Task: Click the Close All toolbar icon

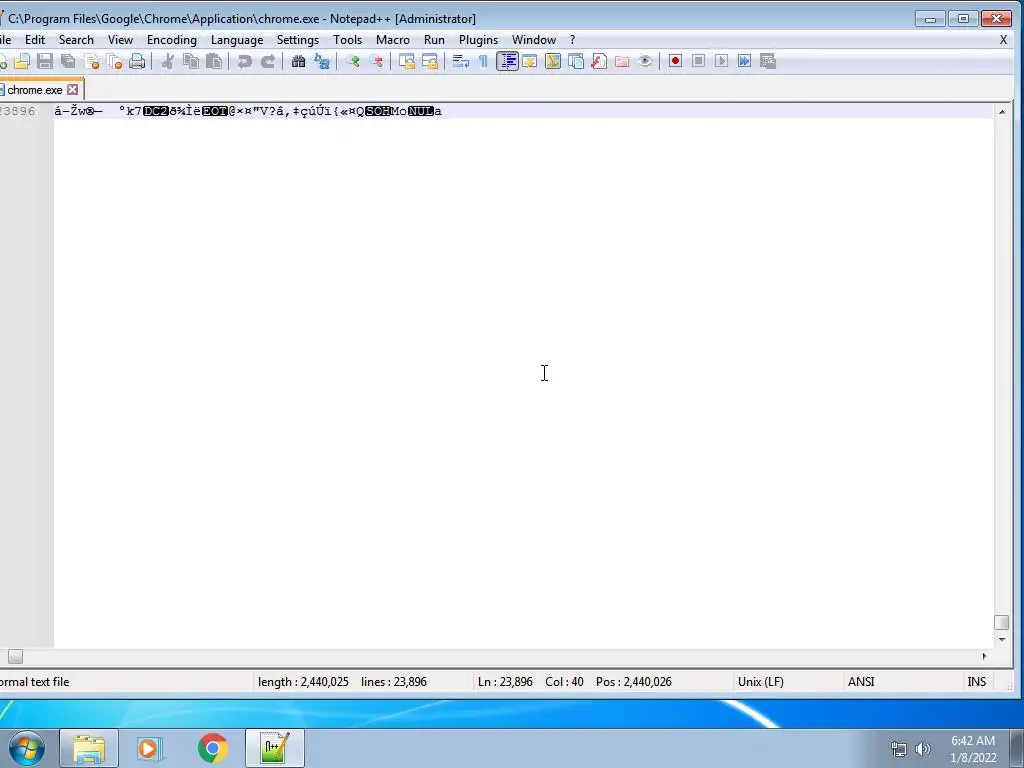Action: (x=114, y=61)
